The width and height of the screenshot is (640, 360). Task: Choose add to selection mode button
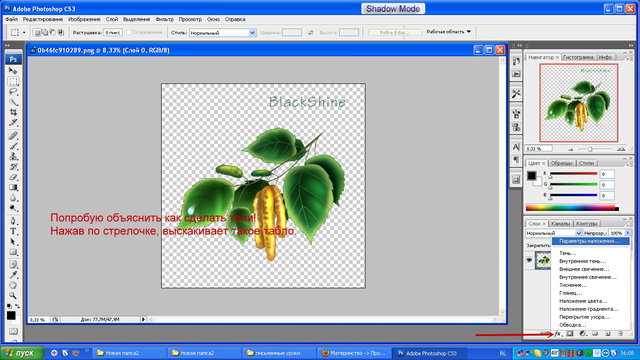[x=44, y=32]
